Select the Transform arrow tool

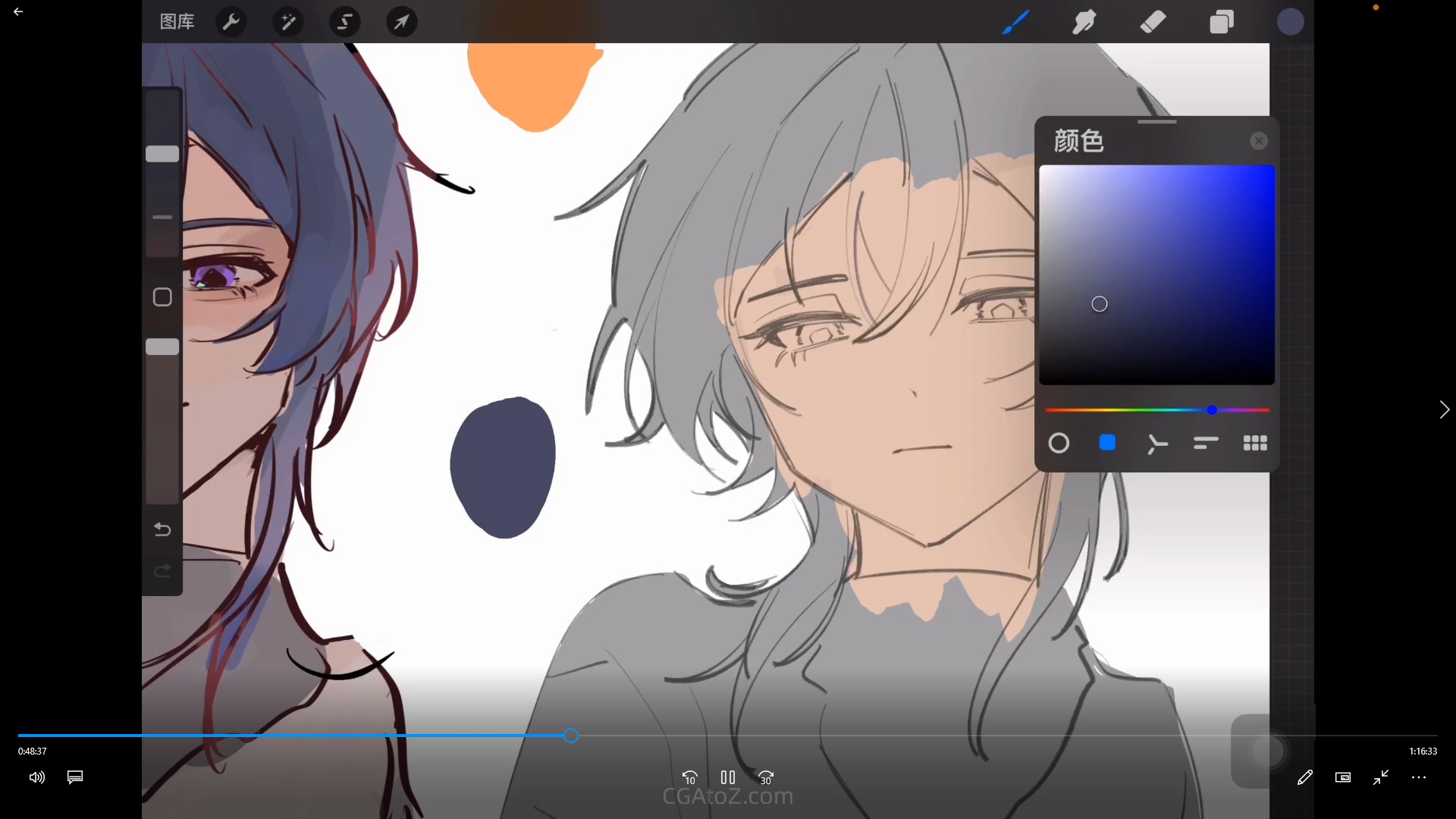coord(401,22)
